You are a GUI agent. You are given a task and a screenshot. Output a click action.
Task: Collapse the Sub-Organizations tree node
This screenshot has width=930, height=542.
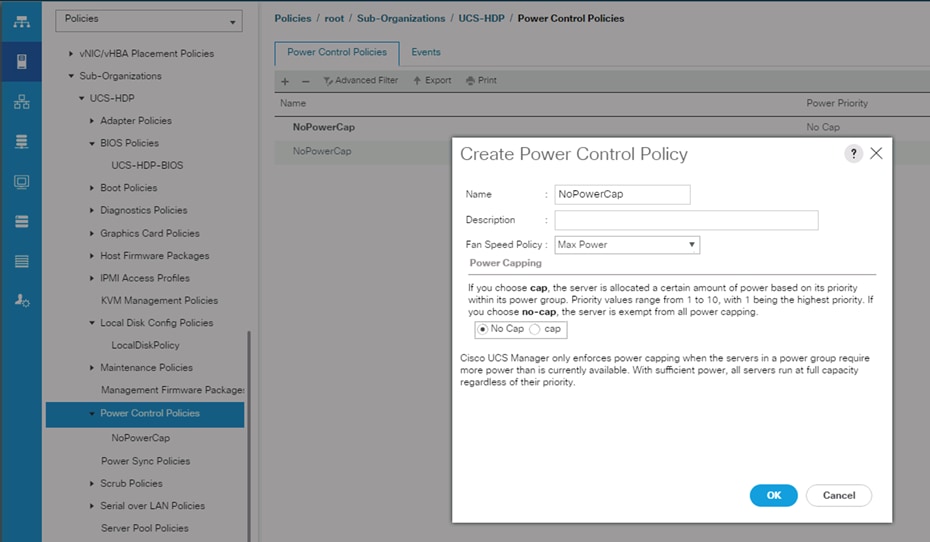coord(71,76)
